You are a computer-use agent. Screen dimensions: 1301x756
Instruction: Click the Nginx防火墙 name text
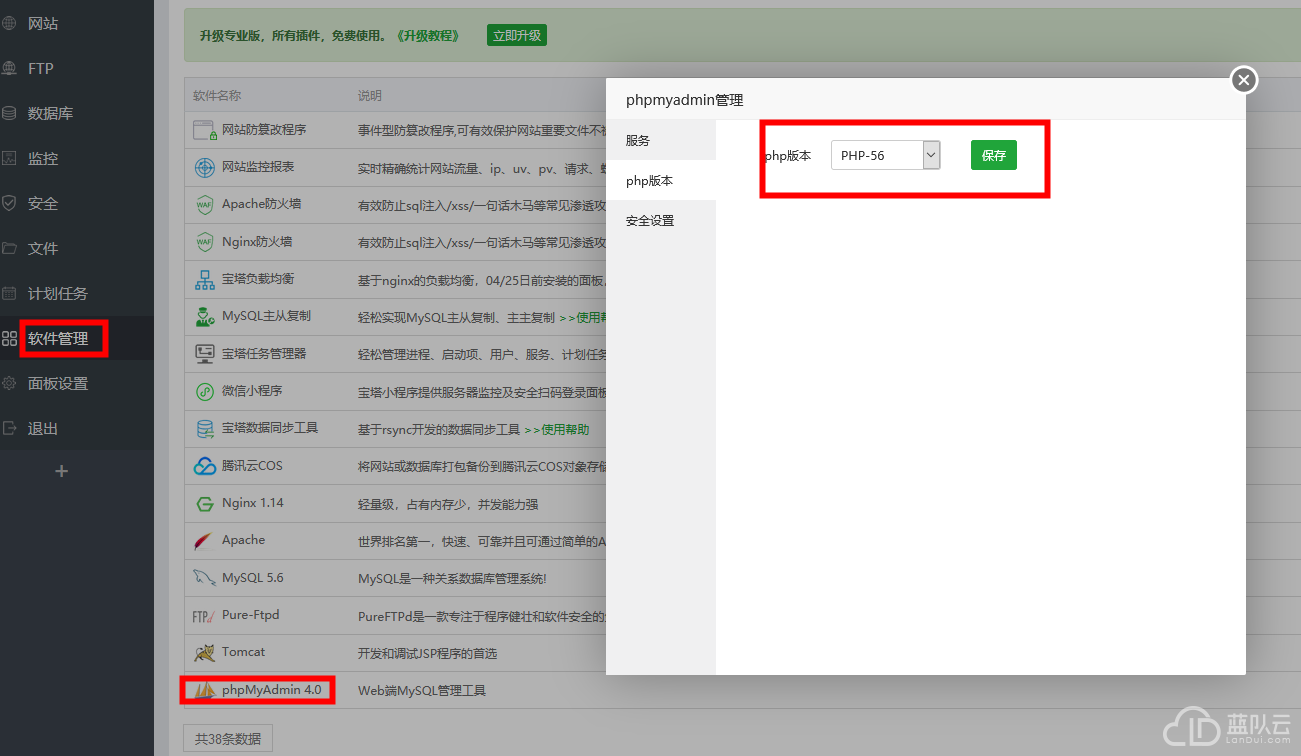coord(257,242)
